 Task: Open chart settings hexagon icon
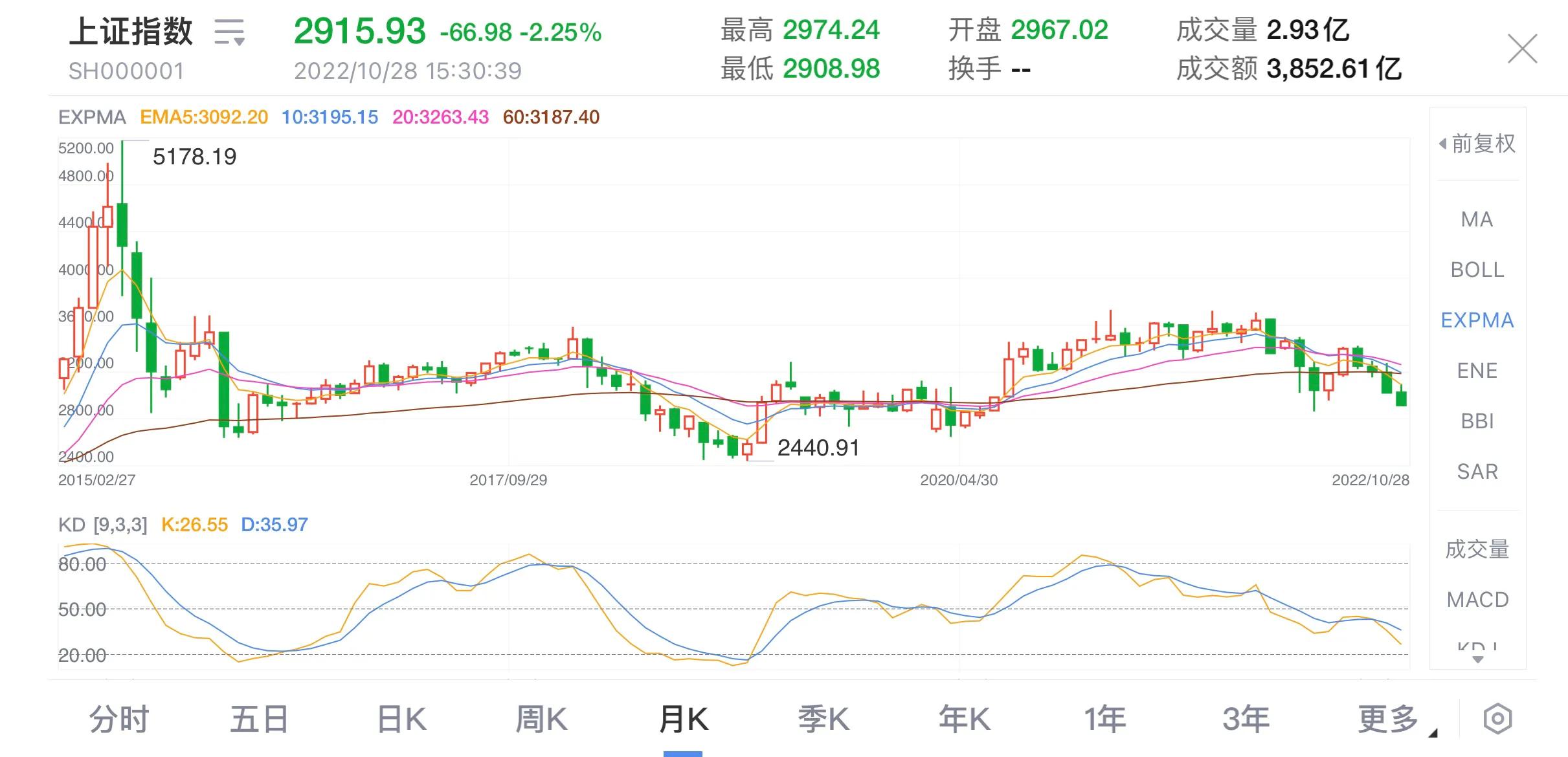point(1497,719)
